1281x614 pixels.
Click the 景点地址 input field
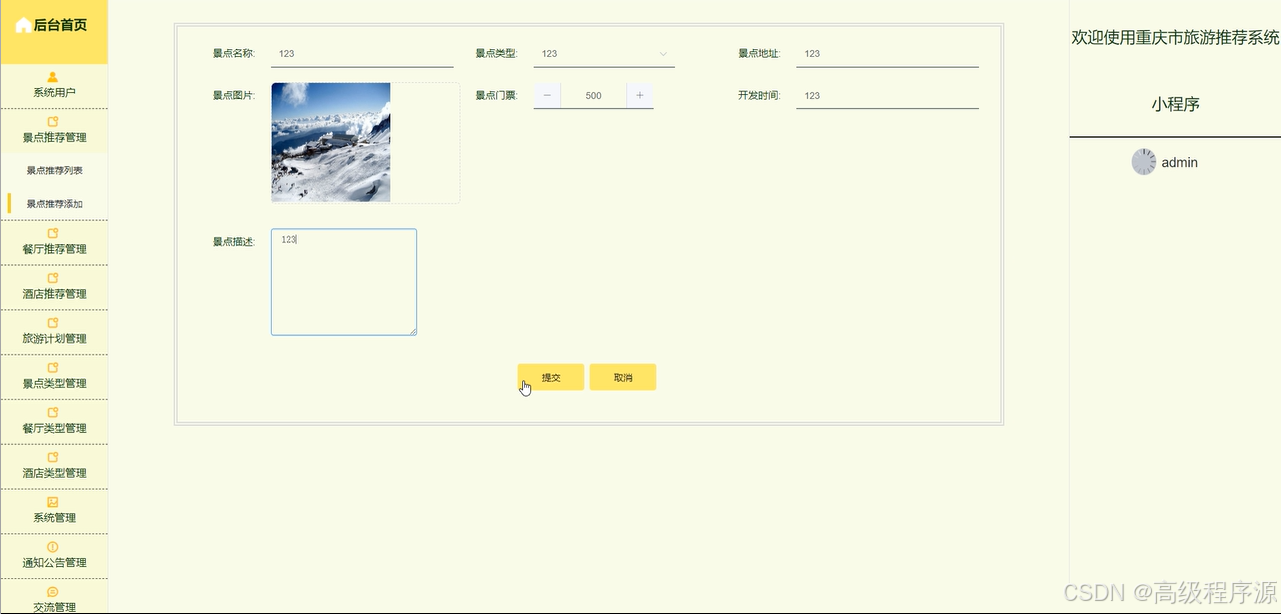[x=887, y=54]
